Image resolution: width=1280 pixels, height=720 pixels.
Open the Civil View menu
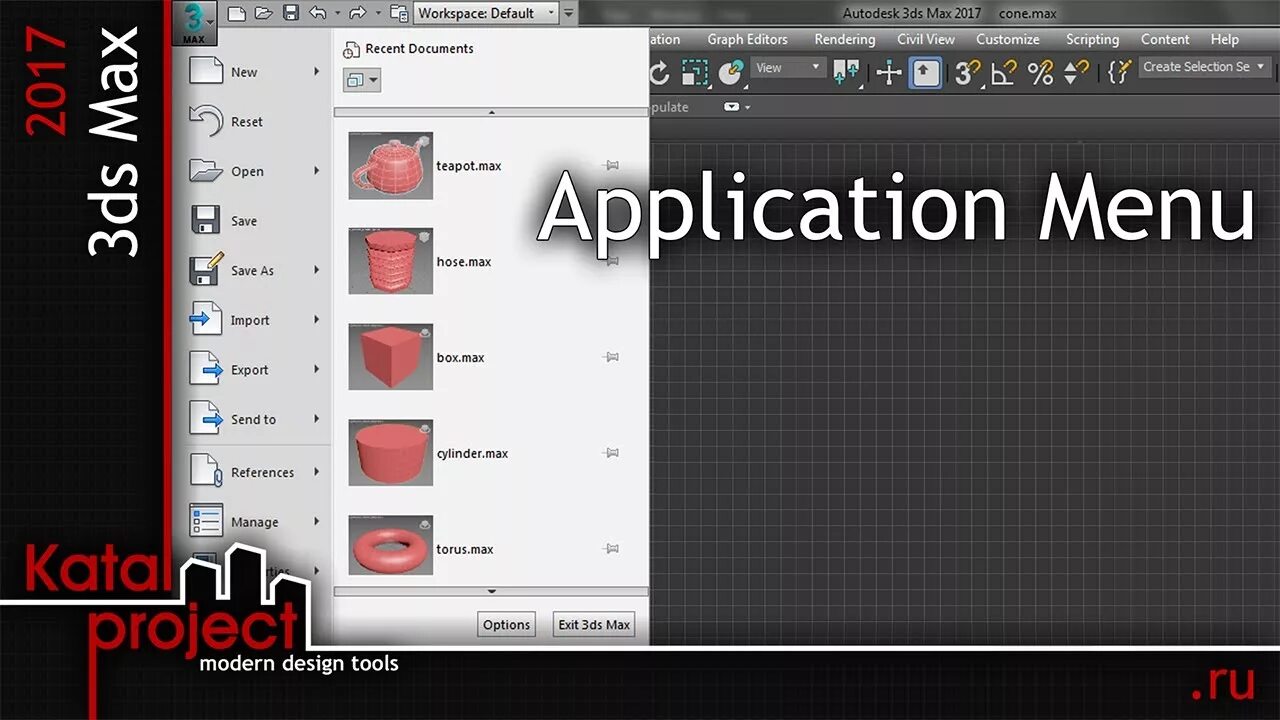pyautogui.click(x=925, y=39)
